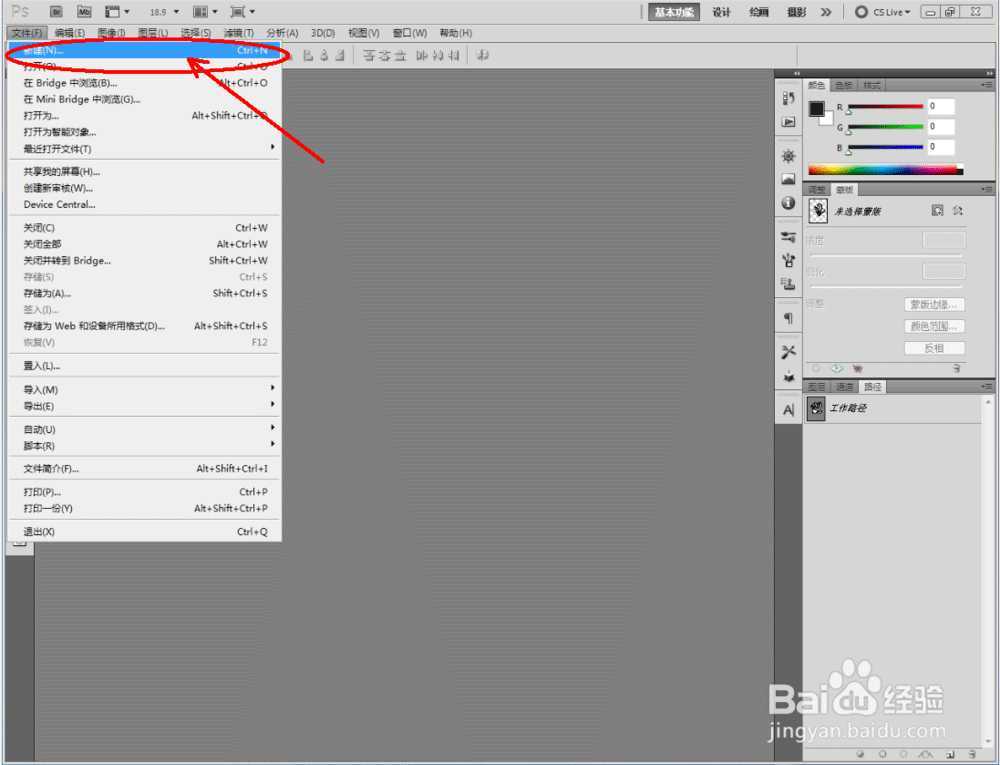Open the Paragraph panel icon in dock
Viewport: 1000px width, 765px height.
coord(788,317)
